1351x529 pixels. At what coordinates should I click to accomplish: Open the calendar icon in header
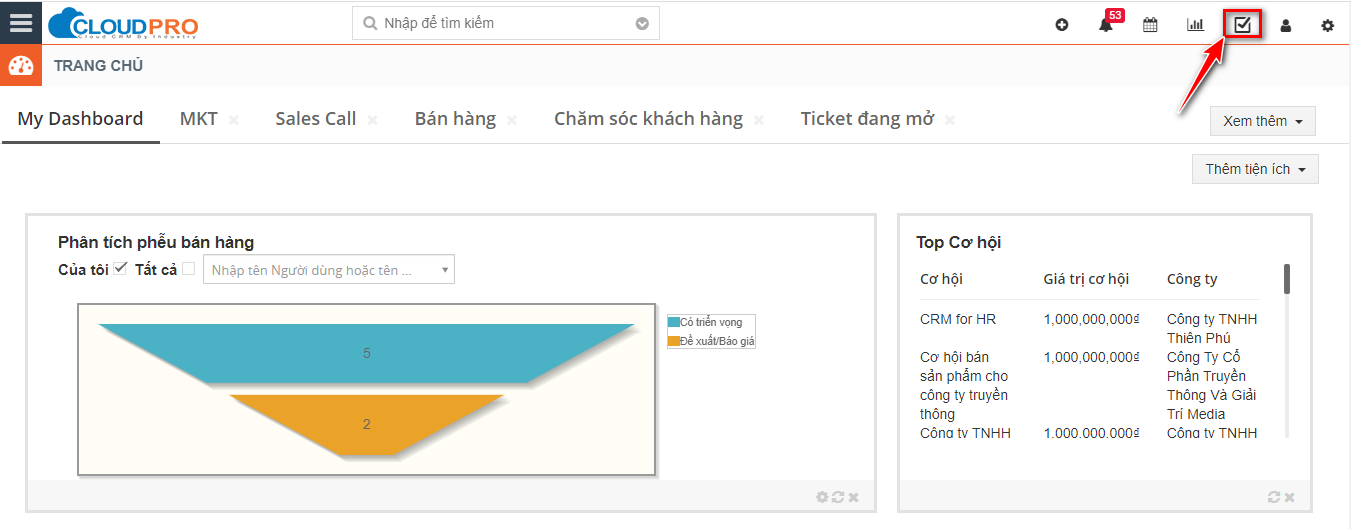[x=1150, y=25]
